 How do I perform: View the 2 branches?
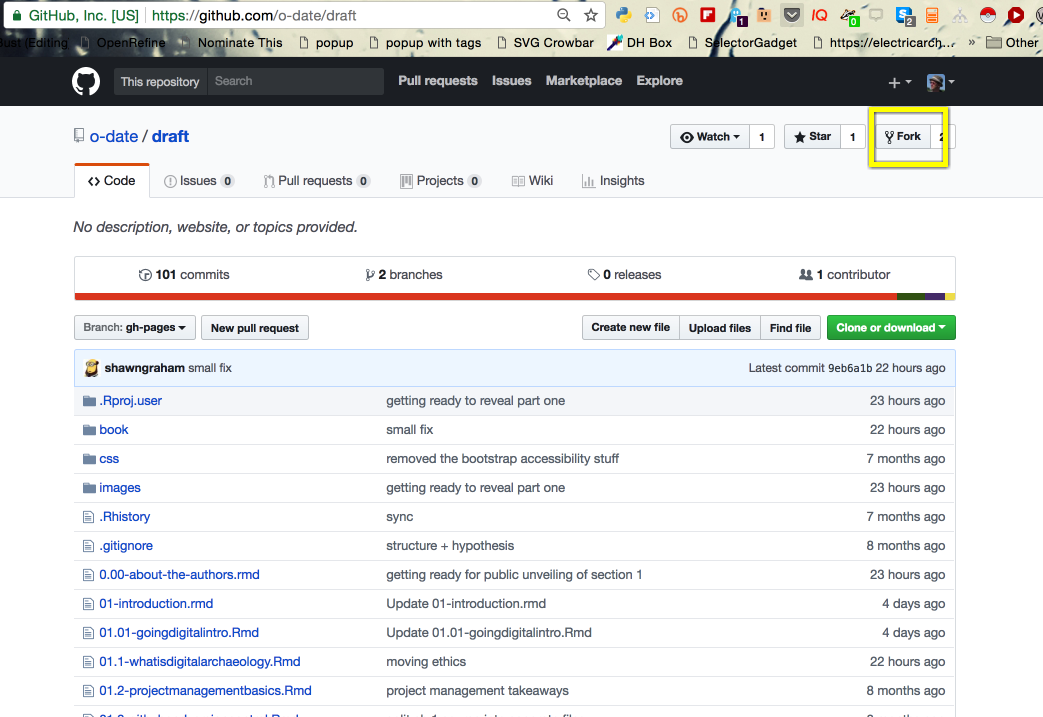(404, 275)
